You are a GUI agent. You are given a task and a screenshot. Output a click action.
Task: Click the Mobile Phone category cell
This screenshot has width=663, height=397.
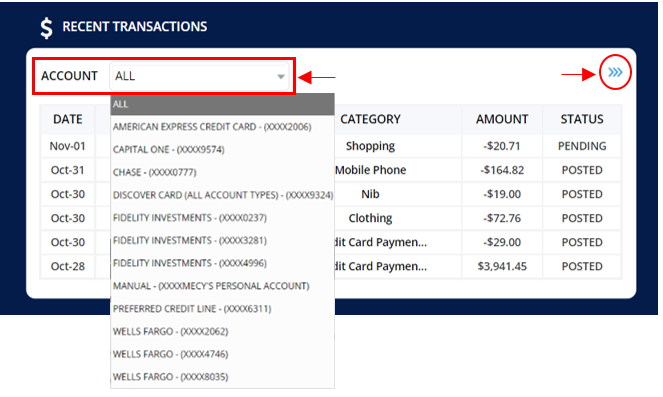click(x=370, y=170)
